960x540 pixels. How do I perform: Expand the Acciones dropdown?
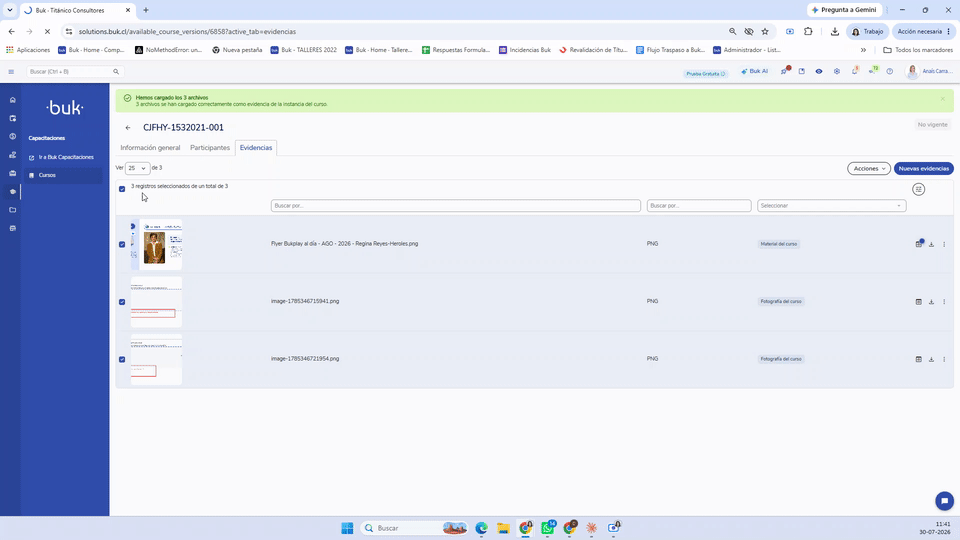coord(869,168)
